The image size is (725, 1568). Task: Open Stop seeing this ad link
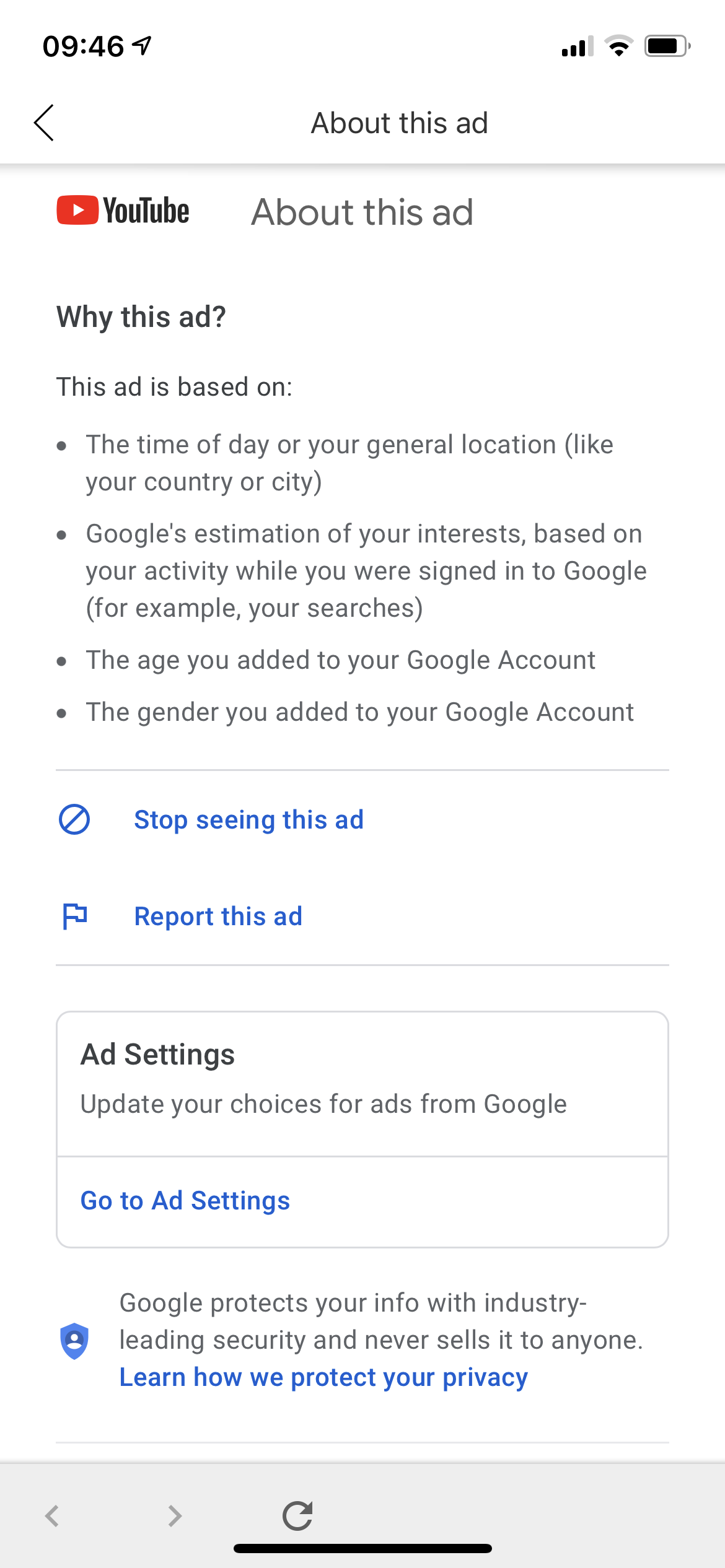[249, 820]
